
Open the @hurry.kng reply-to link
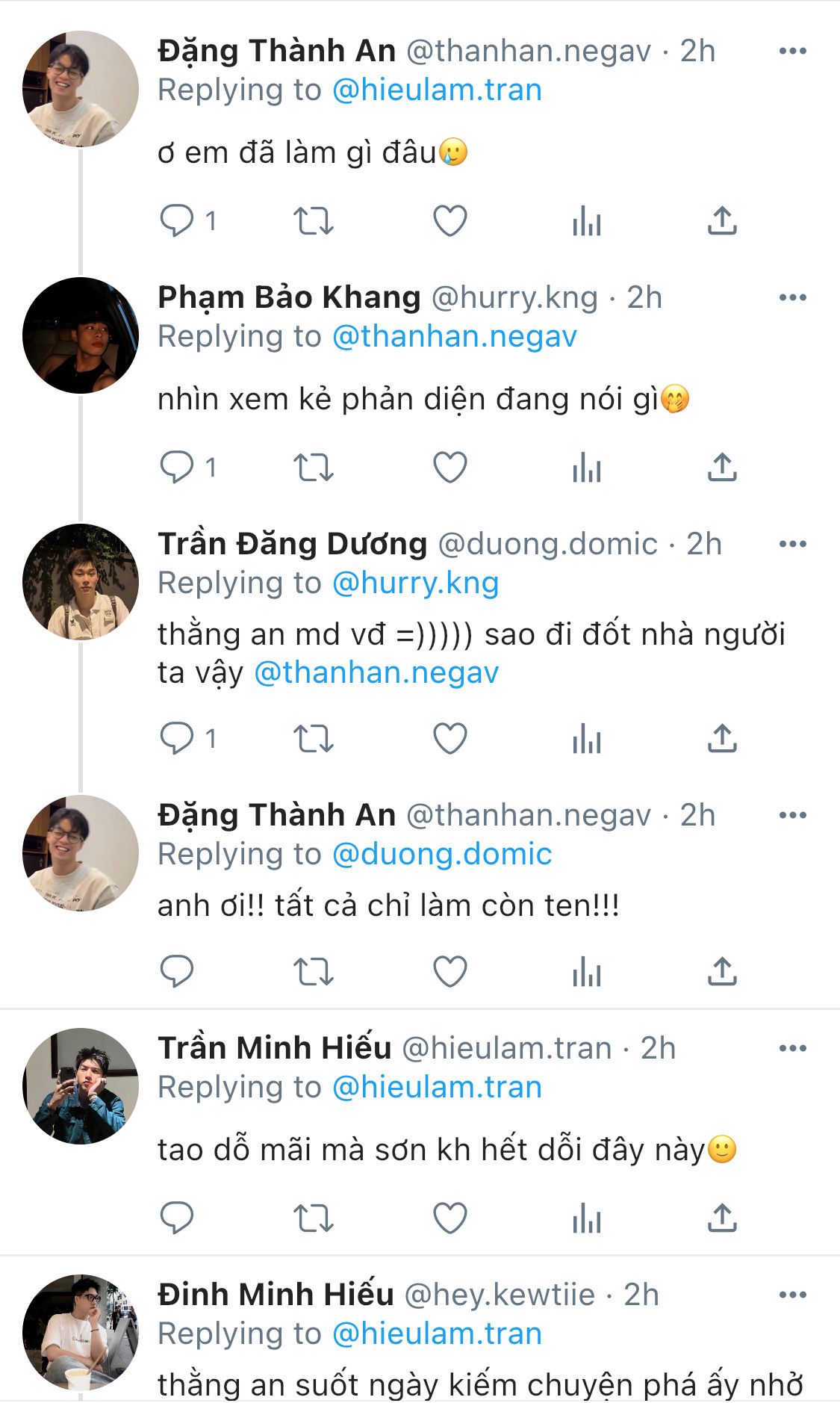click(x=415, y=583)
